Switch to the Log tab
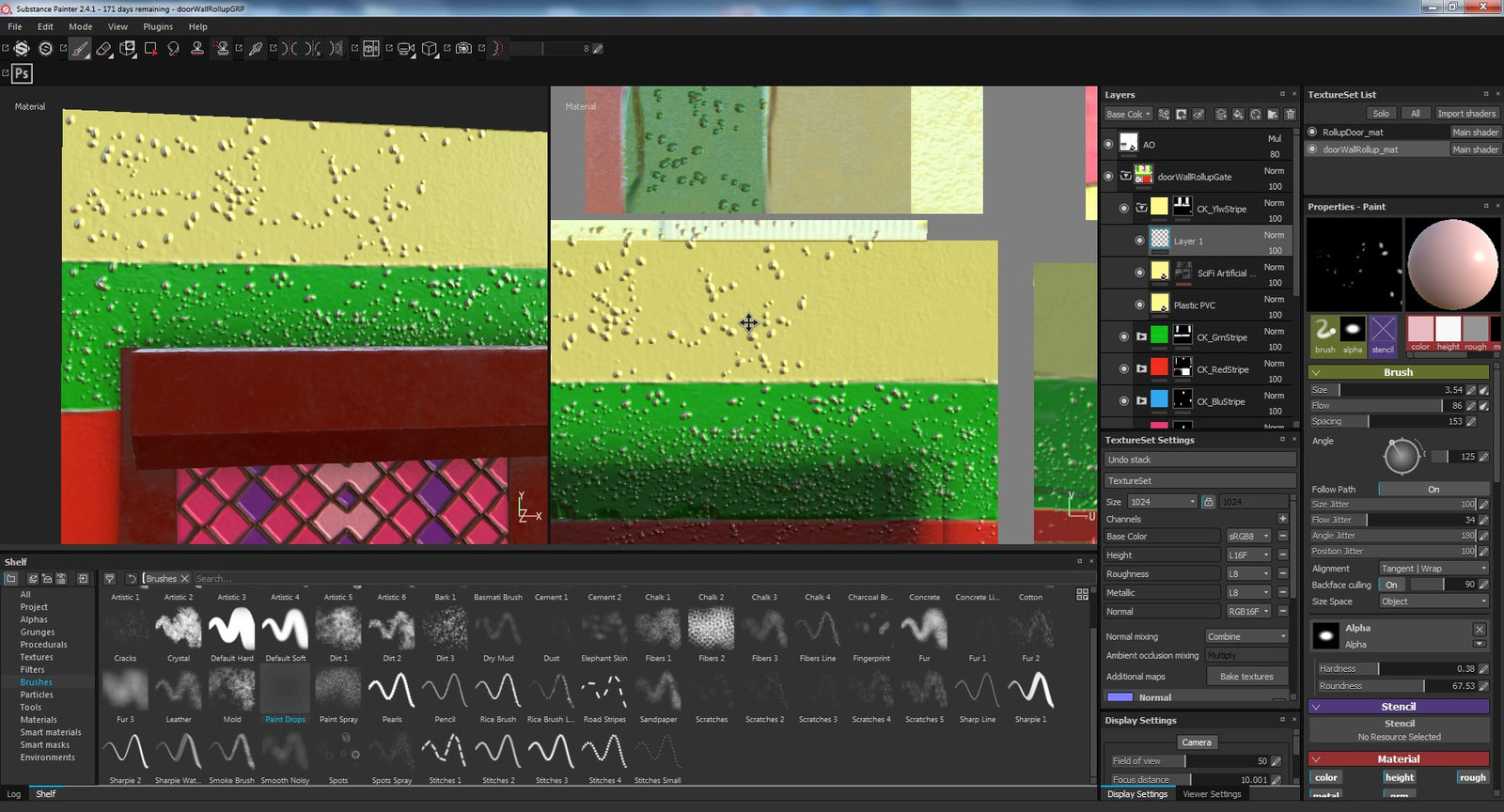1504x812 pixels. (x=13, y=794)
